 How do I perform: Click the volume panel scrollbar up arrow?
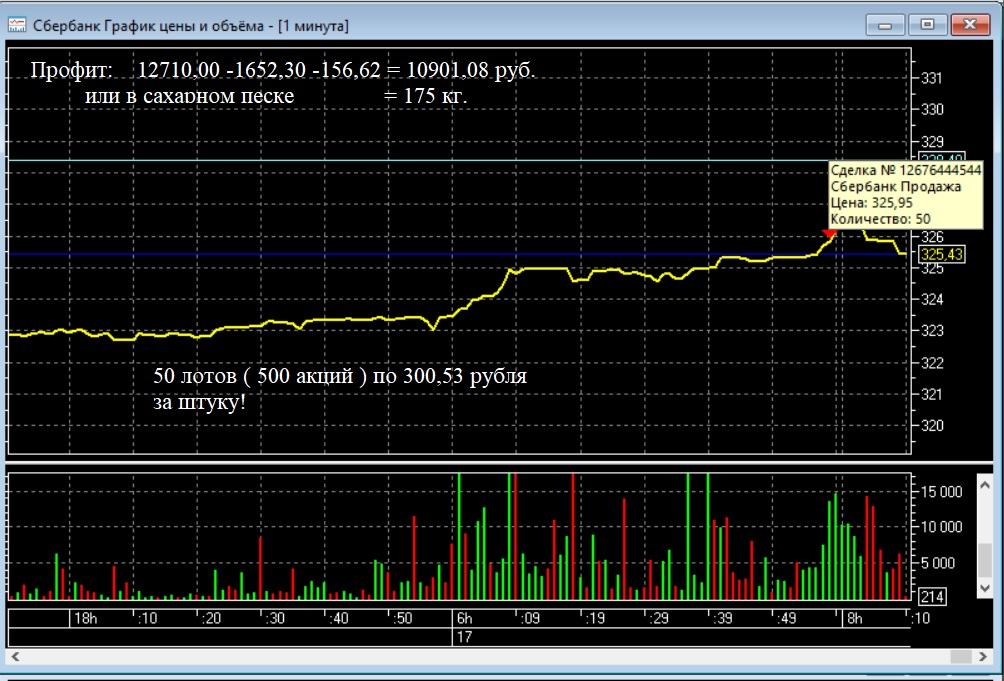click(985, 486)
